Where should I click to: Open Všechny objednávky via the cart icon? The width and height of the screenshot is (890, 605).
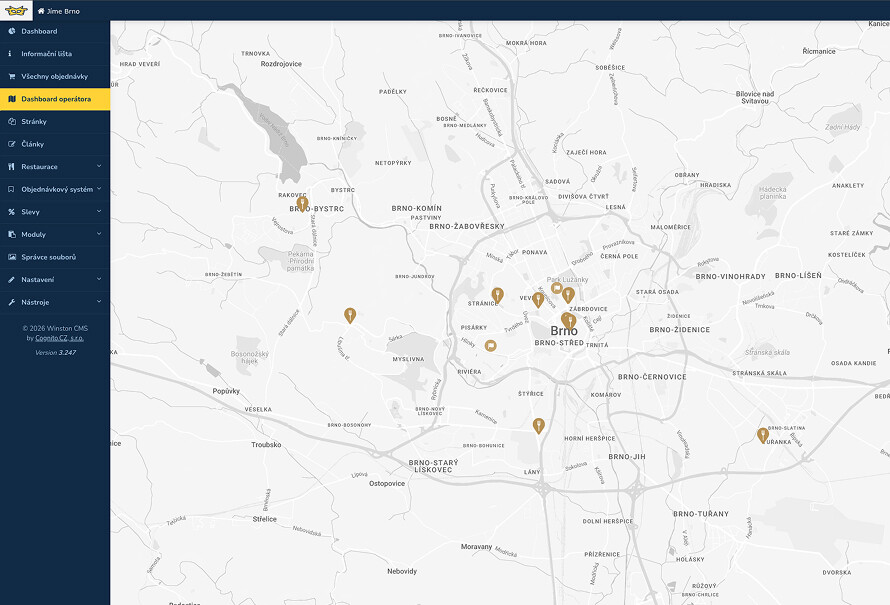point(10,76)
